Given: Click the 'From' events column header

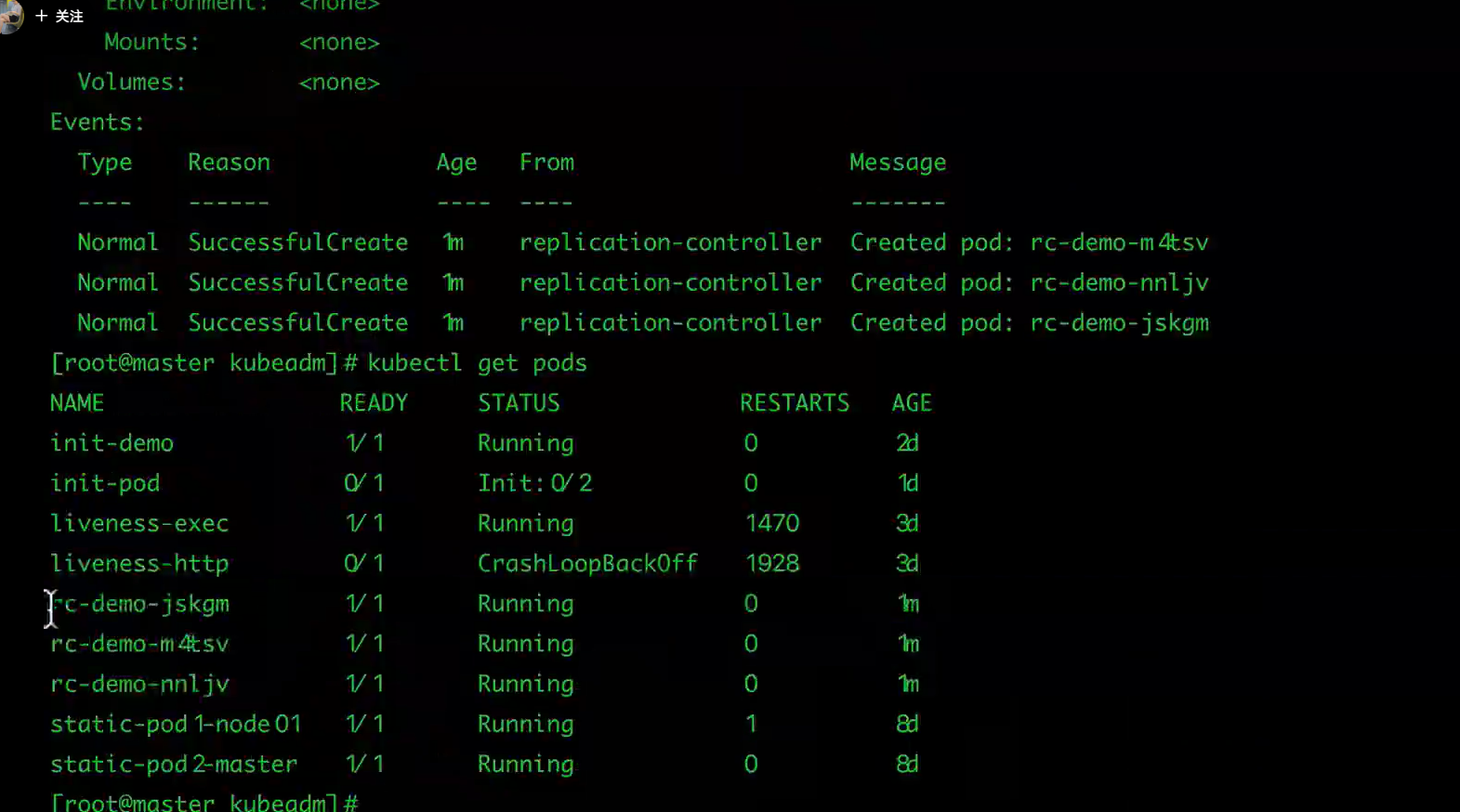Looking at the screenshot, I should point(546,163).
